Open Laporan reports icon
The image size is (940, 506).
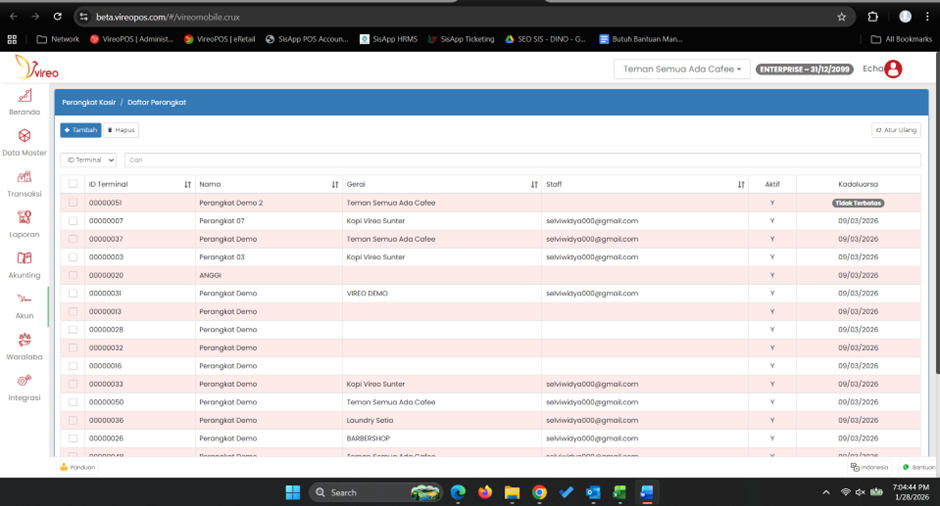coord(24,219)
